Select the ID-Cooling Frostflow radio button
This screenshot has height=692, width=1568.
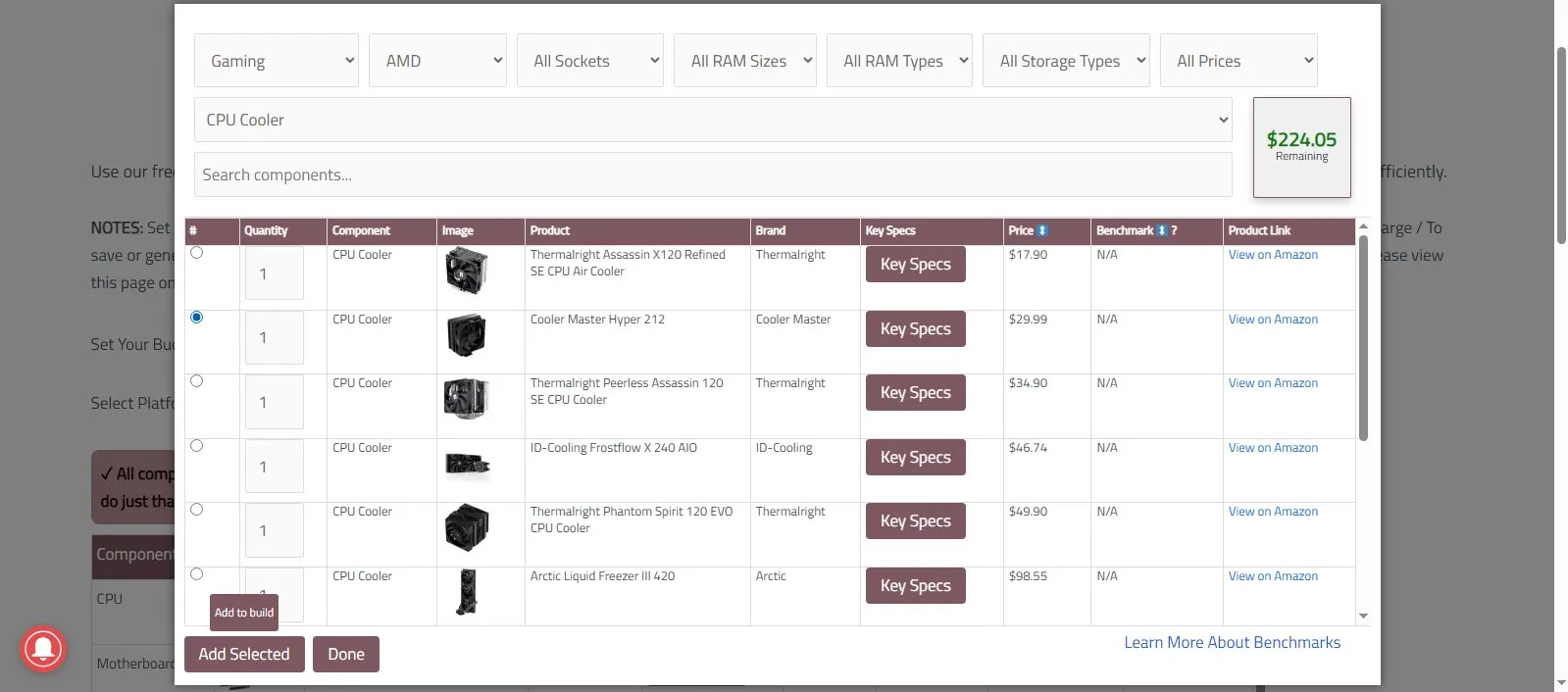[197, 446]
